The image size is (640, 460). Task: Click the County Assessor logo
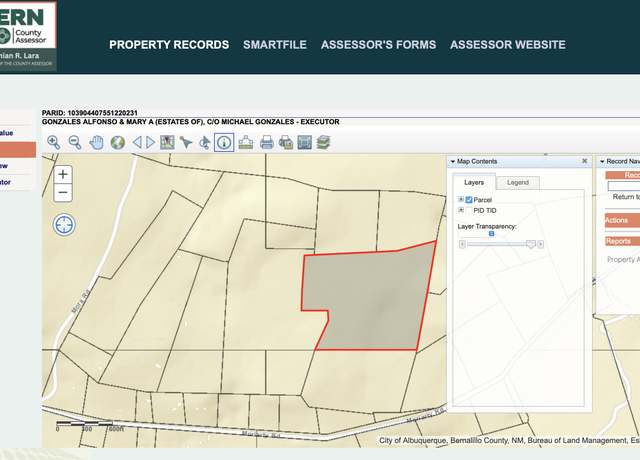click(27, 36)
